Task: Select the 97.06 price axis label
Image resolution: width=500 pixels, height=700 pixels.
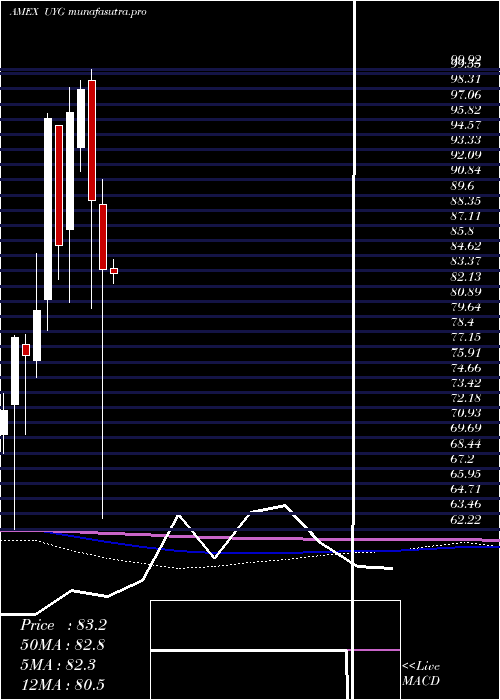Action: pos(466,95)
